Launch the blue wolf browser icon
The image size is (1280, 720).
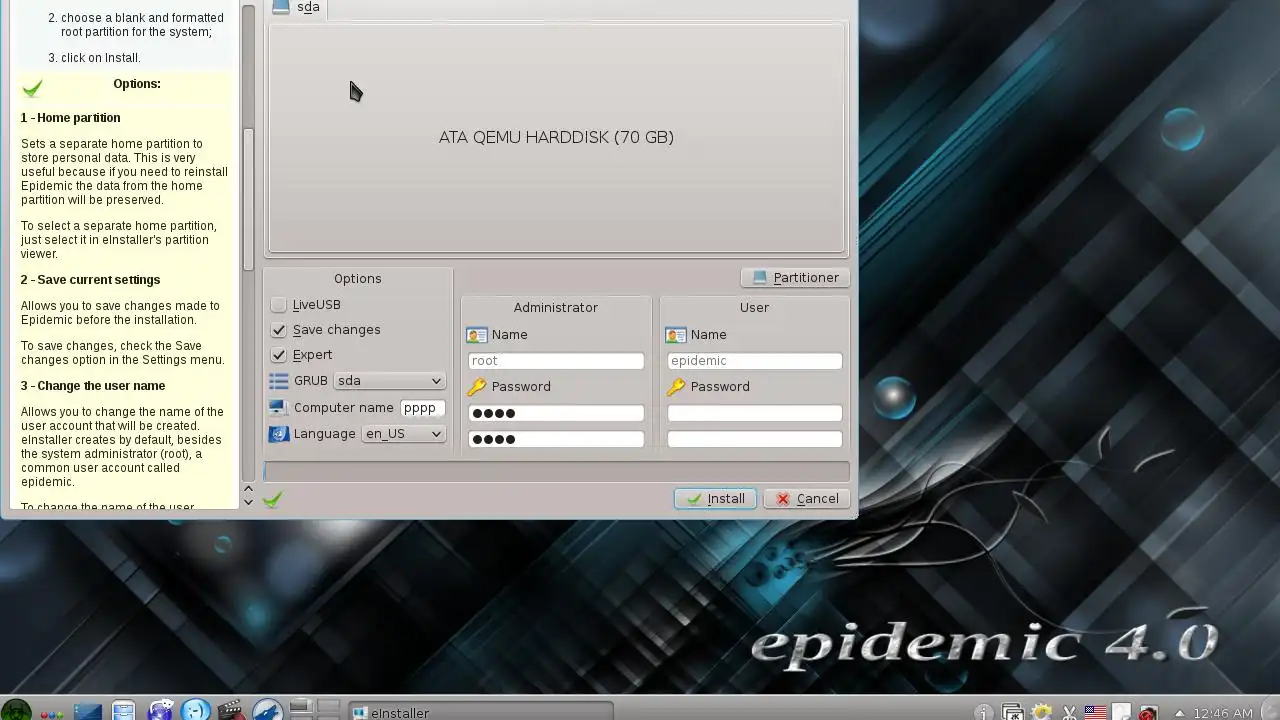pyautogui.click(x=267, y=711)
